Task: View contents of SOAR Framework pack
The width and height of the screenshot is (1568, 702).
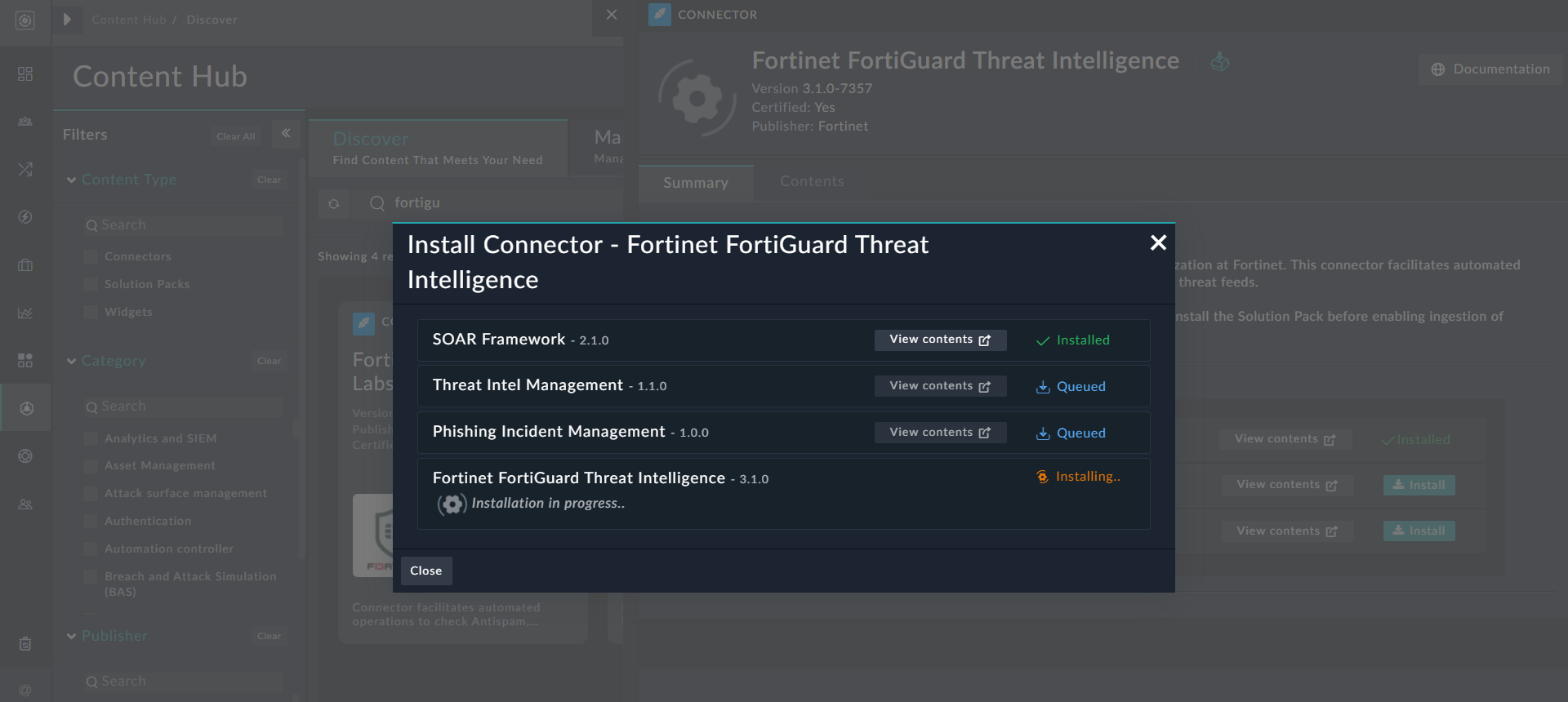Action: tap(939, 340)
